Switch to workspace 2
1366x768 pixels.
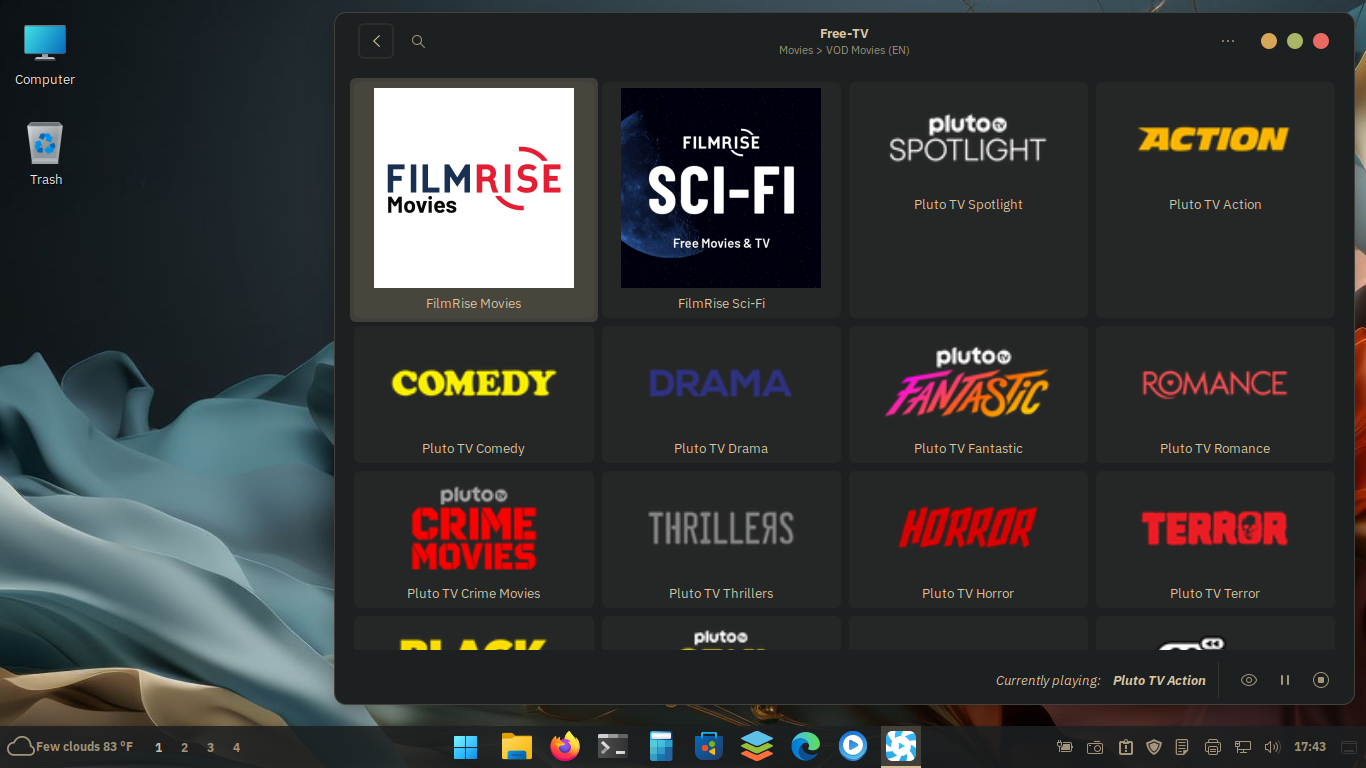coord(184,747)
